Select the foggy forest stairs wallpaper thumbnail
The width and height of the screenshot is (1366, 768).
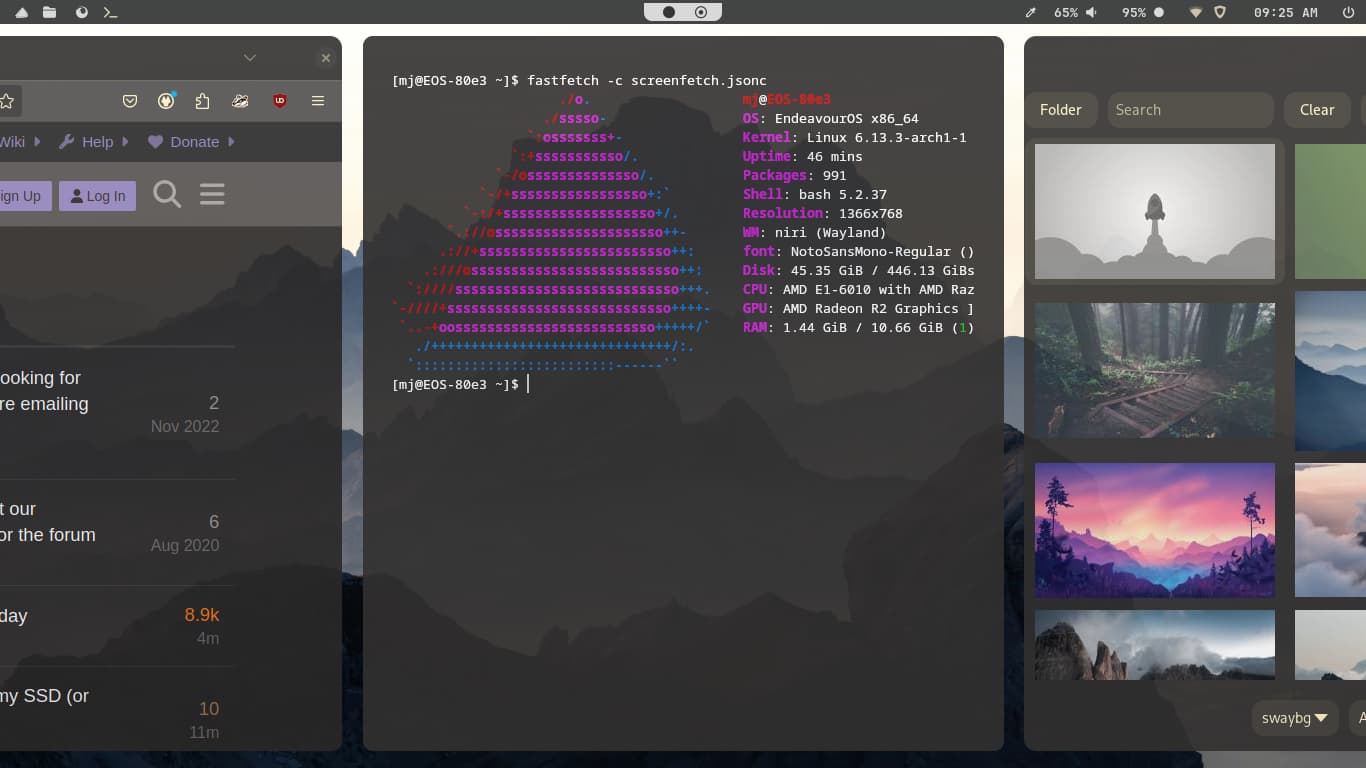[x=1155, y=370]
